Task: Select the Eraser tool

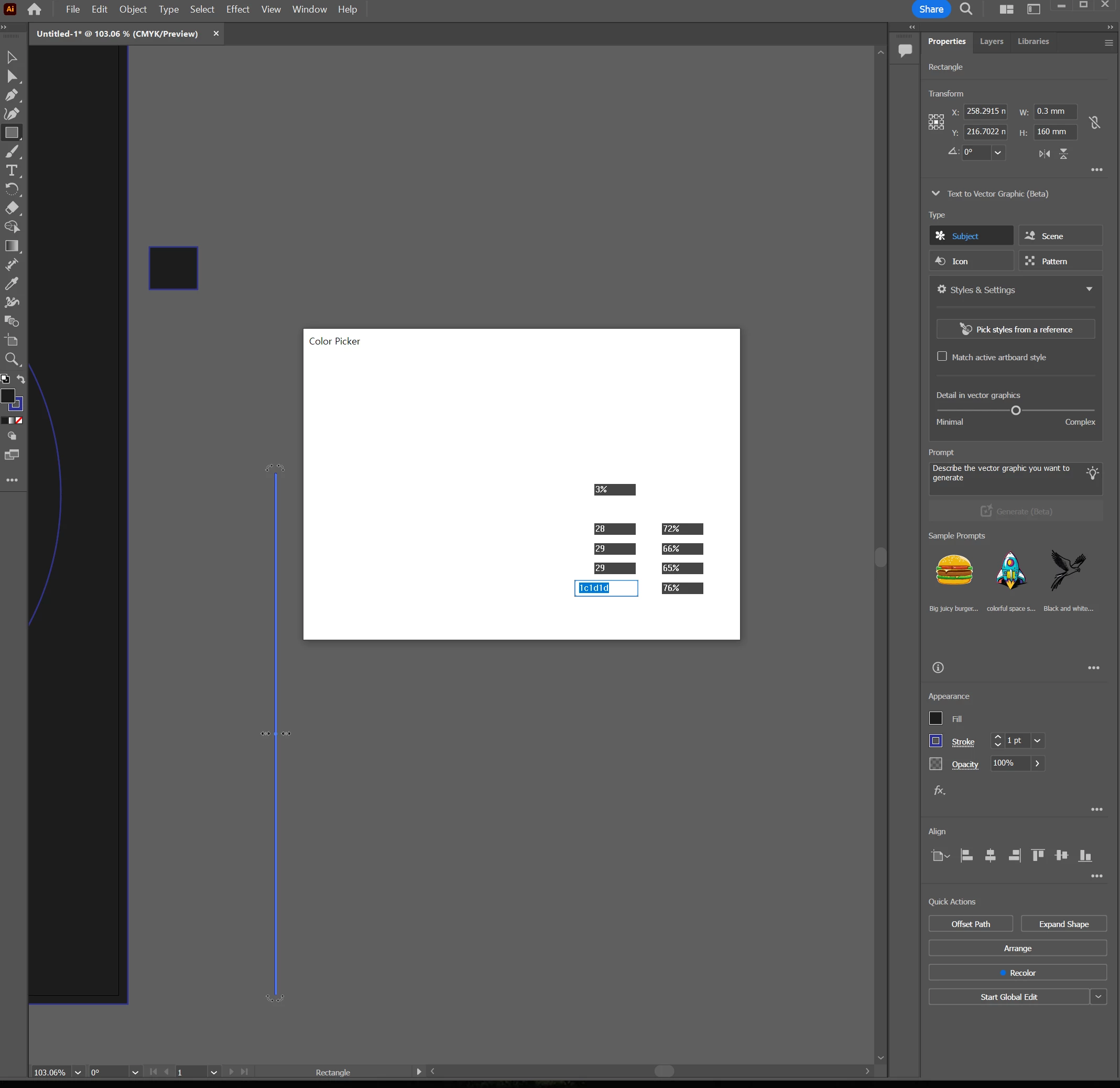Action: [12, 208]
